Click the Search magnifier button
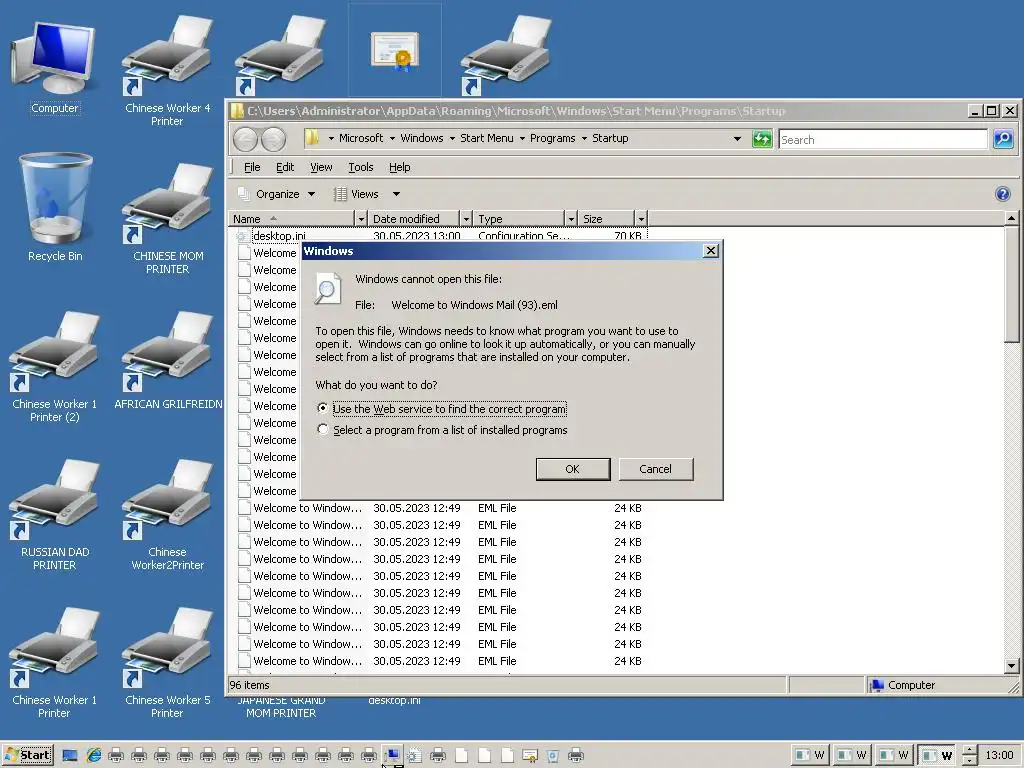1024x768 pixels. click(x=1003, y=138)
